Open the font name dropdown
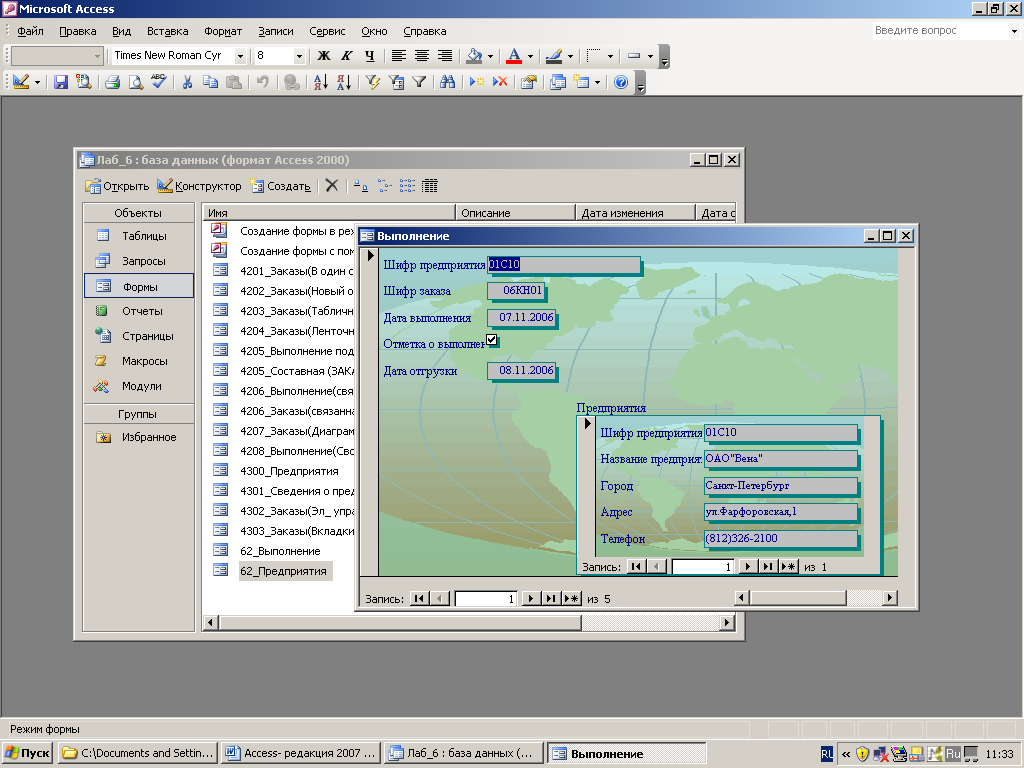 (x=240, y=56)
